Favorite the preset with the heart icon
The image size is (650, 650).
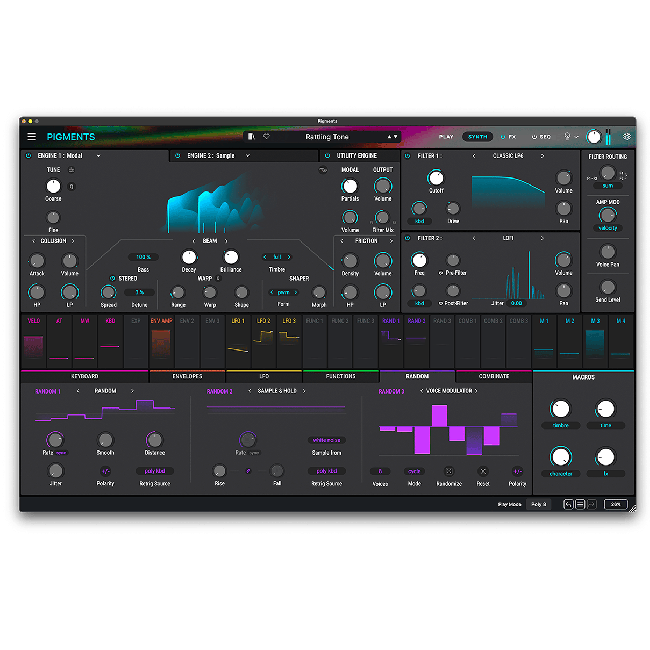[266, 136]
